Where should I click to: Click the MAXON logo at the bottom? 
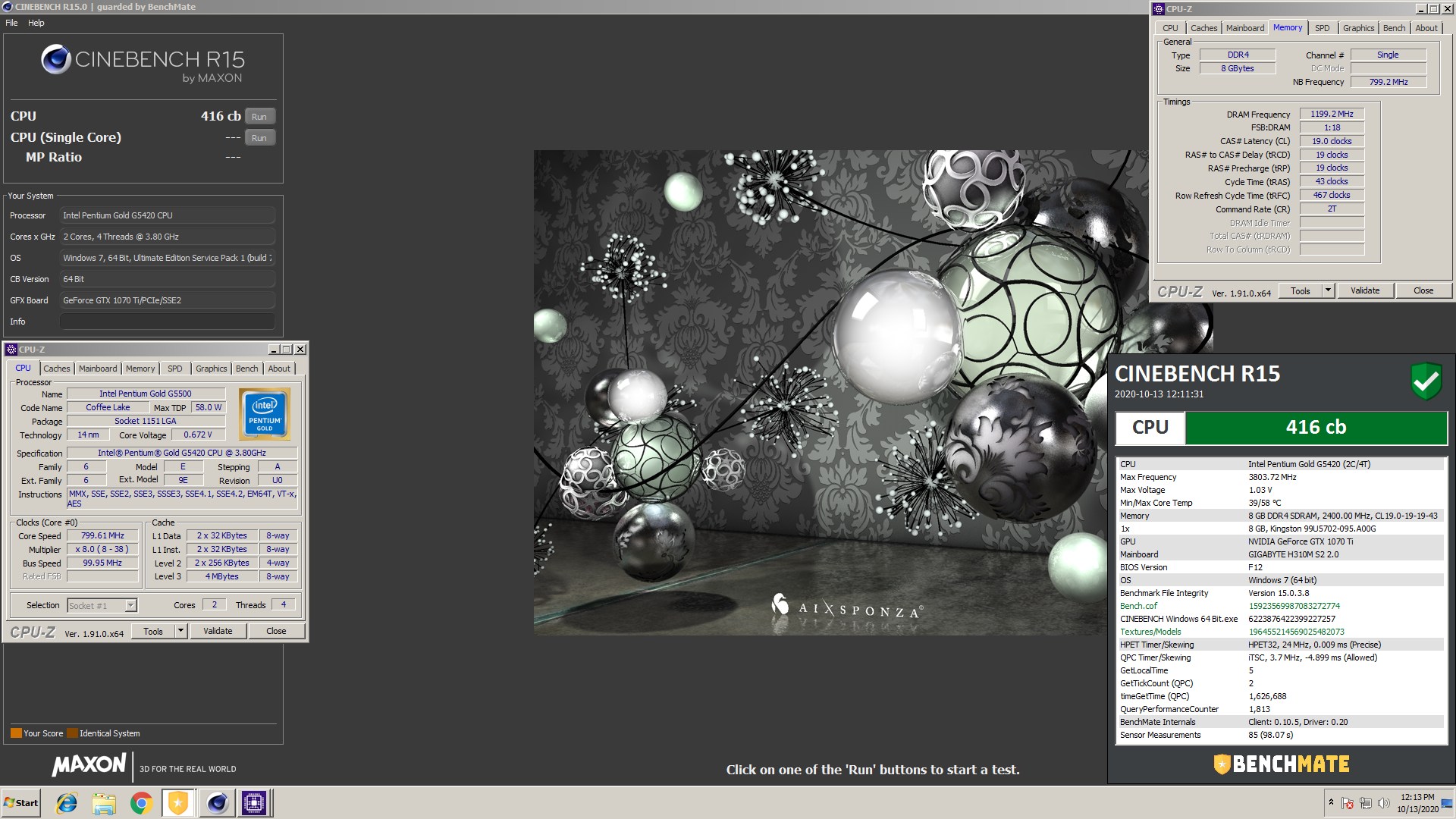pyautogui.click(x=89, y=765)
